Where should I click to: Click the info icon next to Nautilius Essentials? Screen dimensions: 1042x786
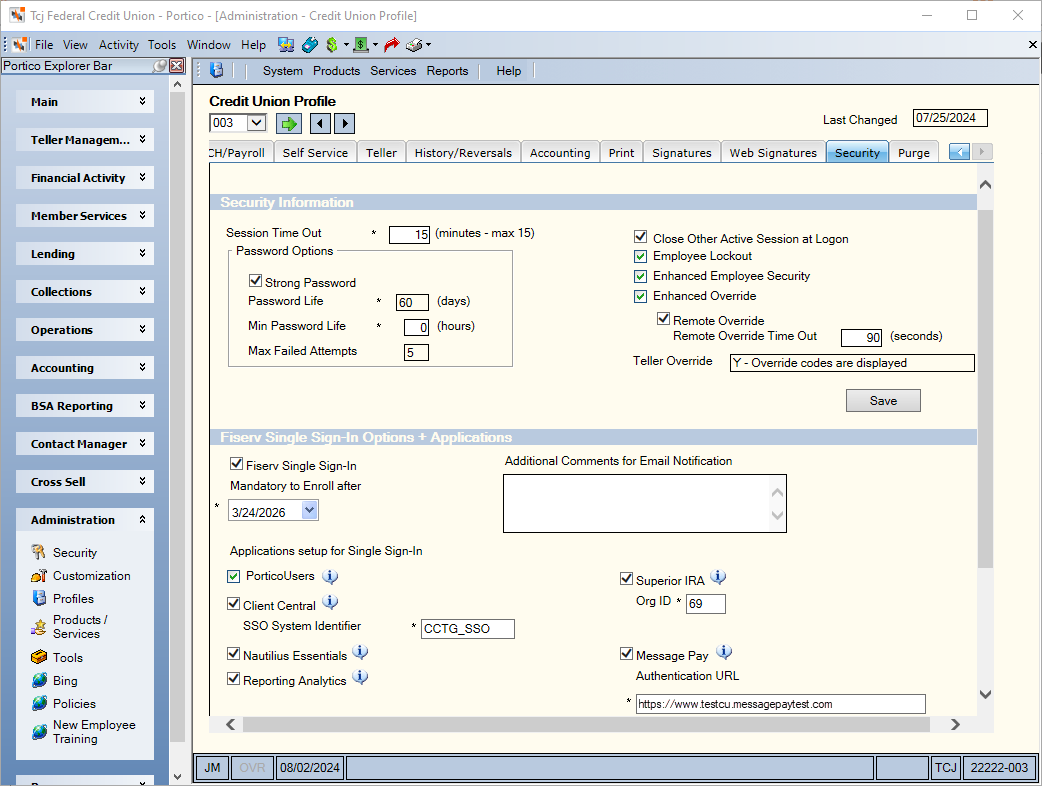360,652
